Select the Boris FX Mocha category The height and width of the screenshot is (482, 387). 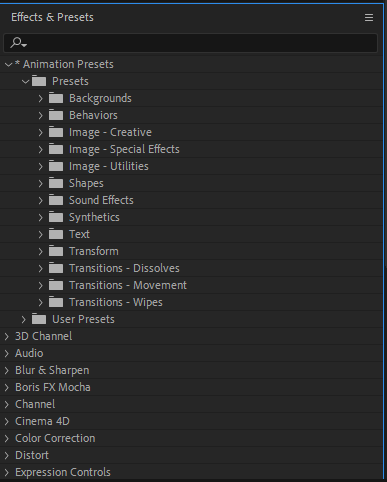pyautogui.click(x=53, y=387)
